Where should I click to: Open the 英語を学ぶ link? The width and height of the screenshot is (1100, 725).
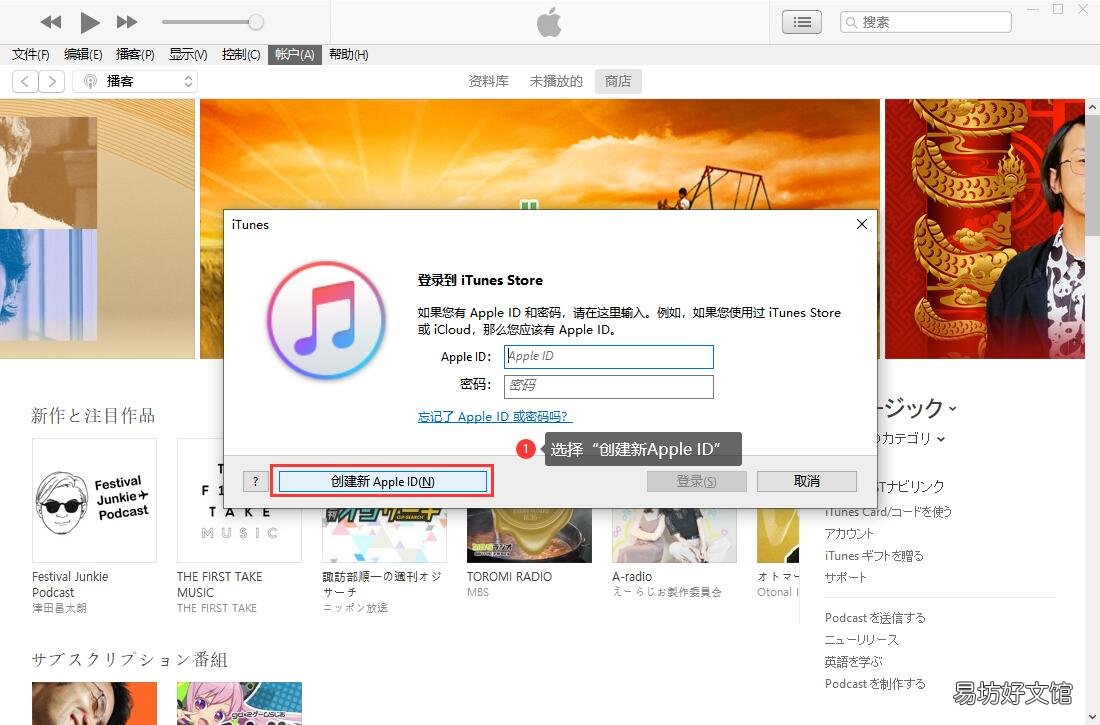pos(853,661)
